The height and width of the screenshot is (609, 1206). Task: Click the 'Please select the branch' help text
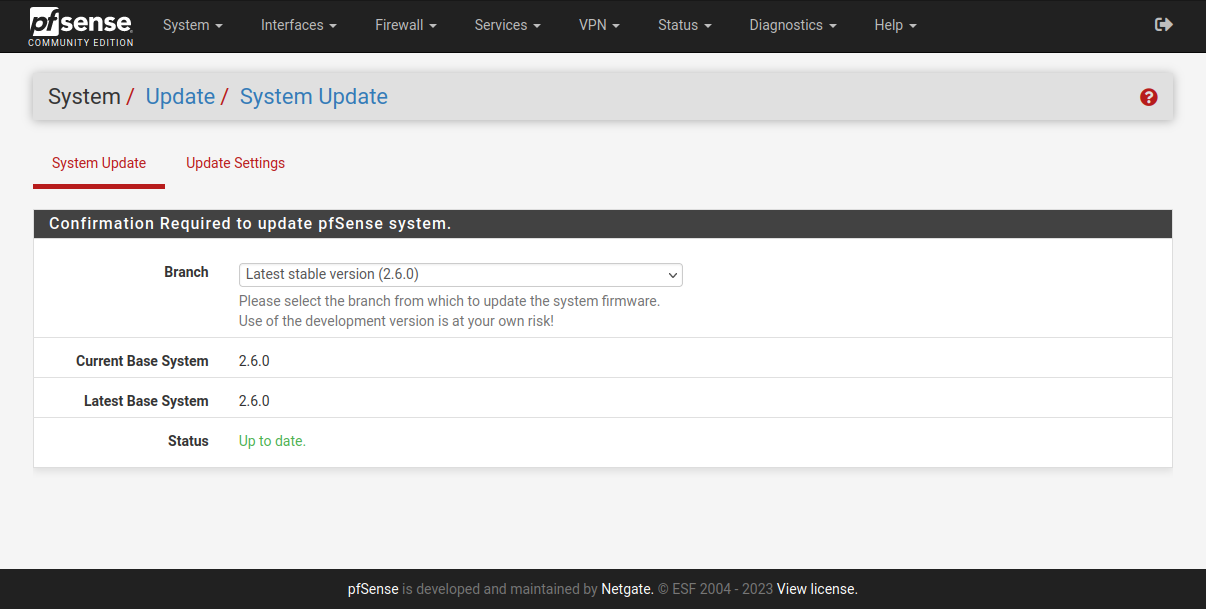point(449,301)
